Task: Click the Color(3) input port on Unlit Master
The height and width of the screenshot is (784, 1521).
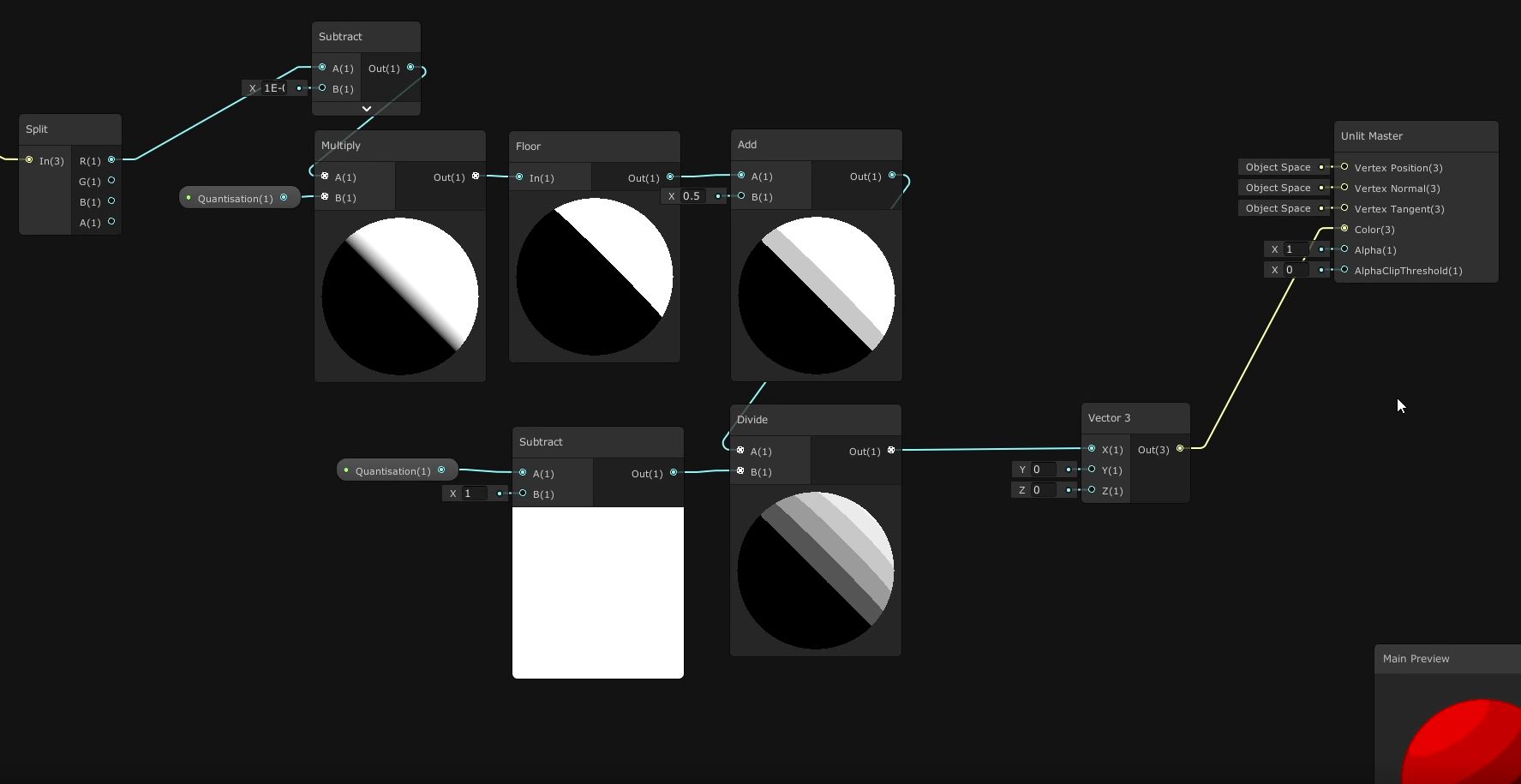Action: click(x=1344, y=229)
